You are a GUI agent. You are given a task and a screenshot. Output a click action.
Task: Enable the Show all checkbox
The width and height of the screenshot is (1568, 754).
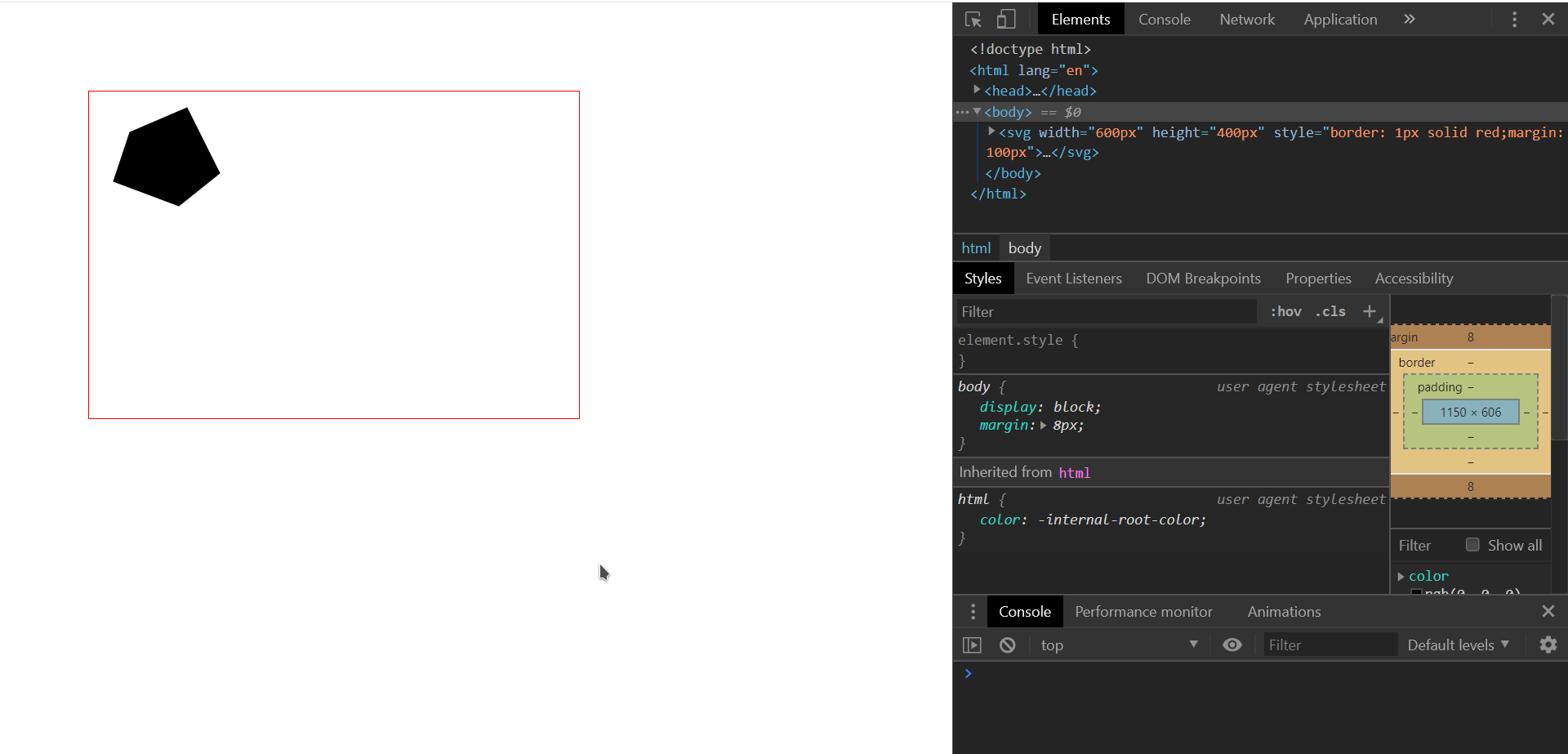pos(1472,544)
